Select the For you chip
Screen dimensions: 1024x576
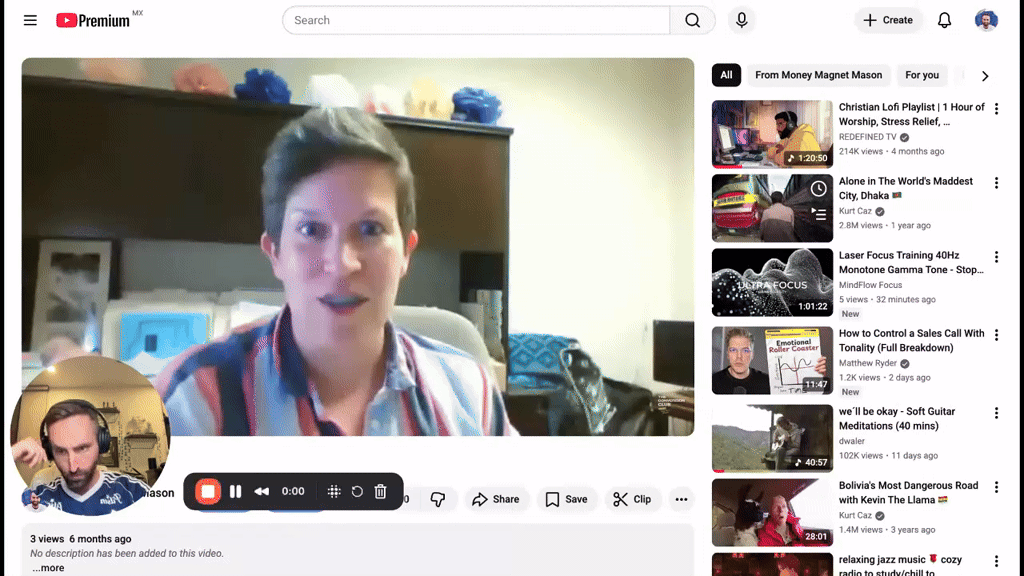[921, 75]
